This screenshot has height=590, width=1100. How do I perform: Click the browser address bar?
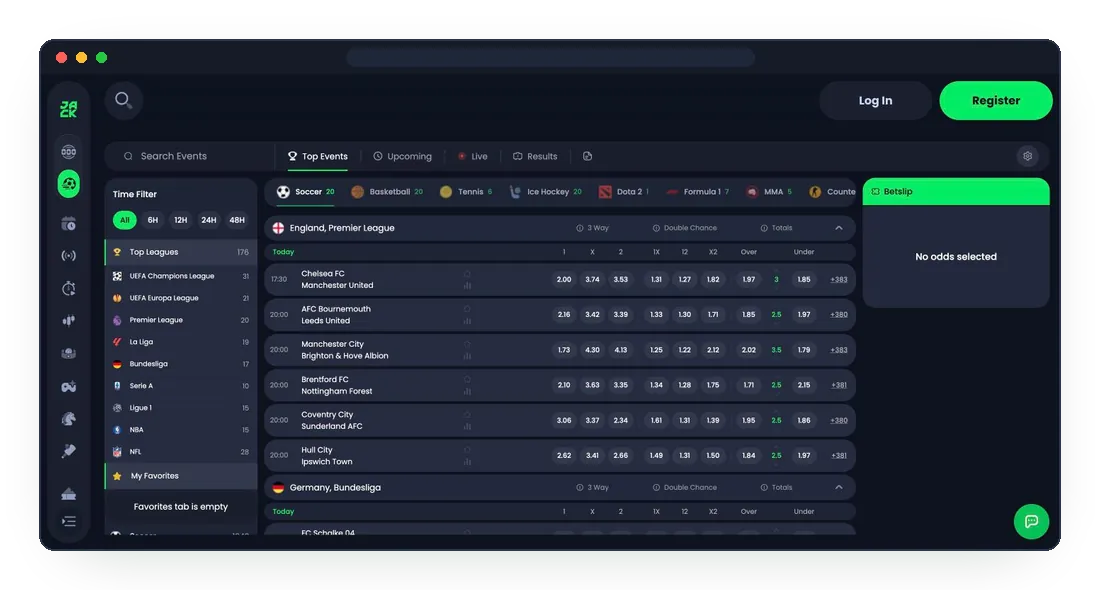550,58
